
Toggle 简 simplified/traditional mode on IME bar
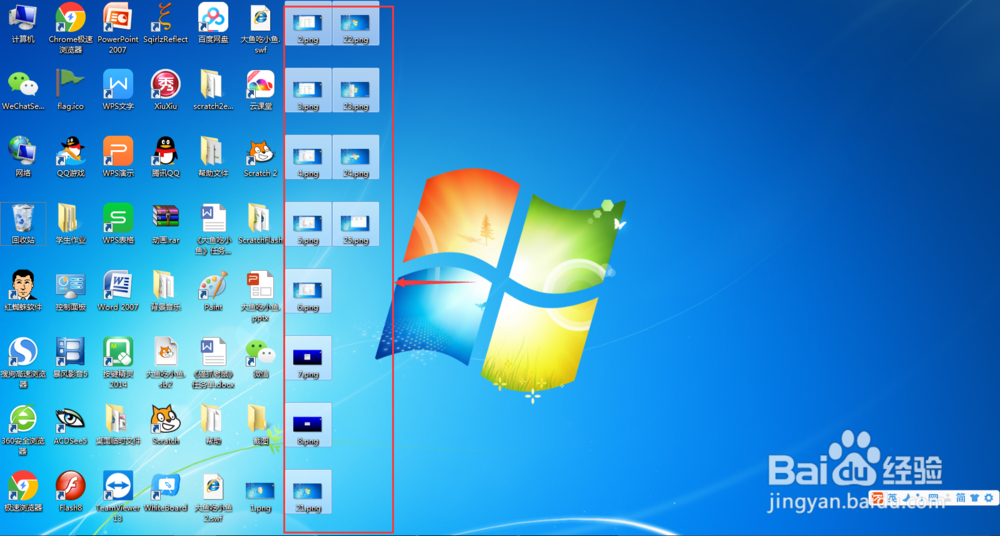point(960,497)
